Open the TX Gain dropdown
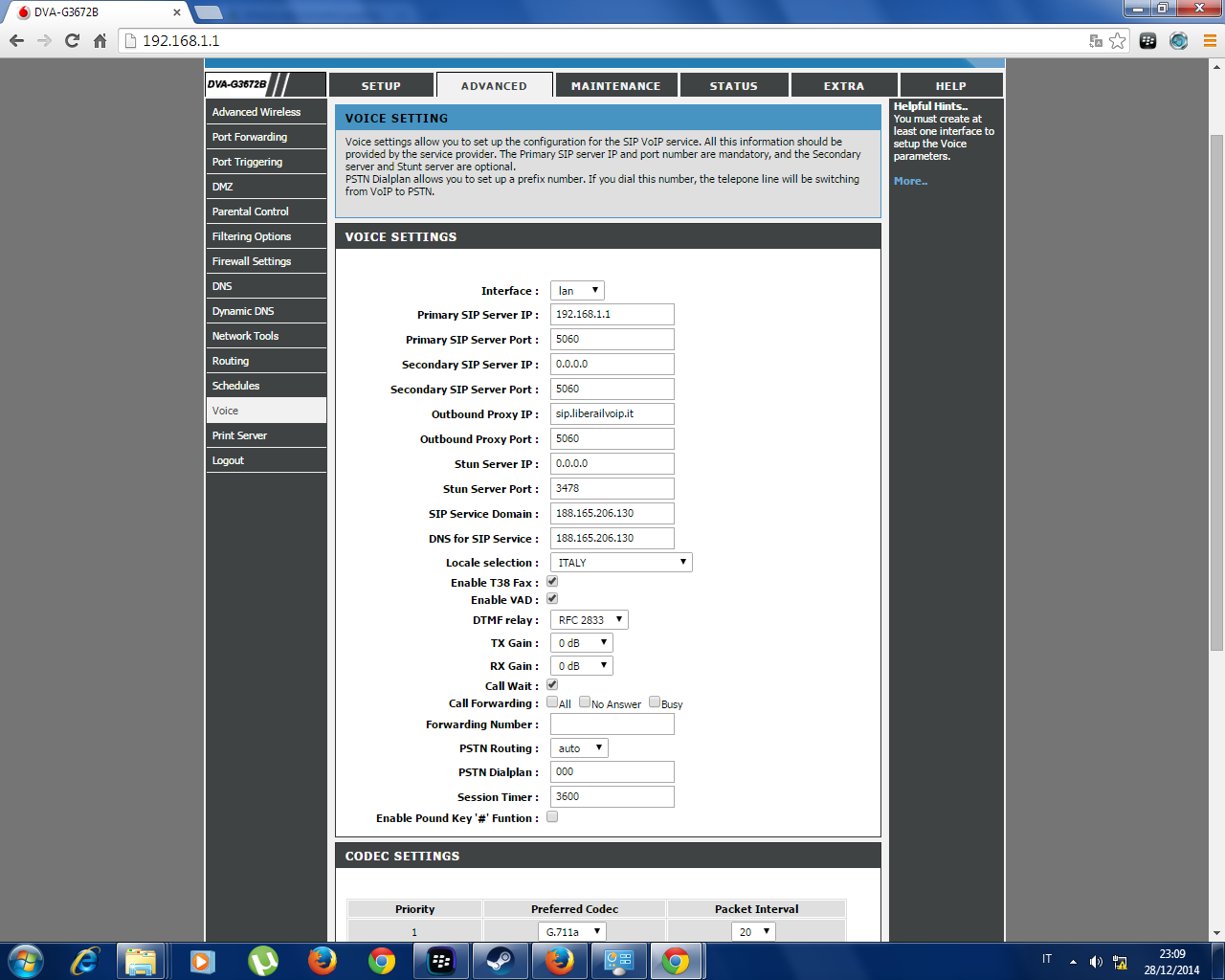Image resolution: width=1225 pixels, height=980 pixels. point(582,643)
